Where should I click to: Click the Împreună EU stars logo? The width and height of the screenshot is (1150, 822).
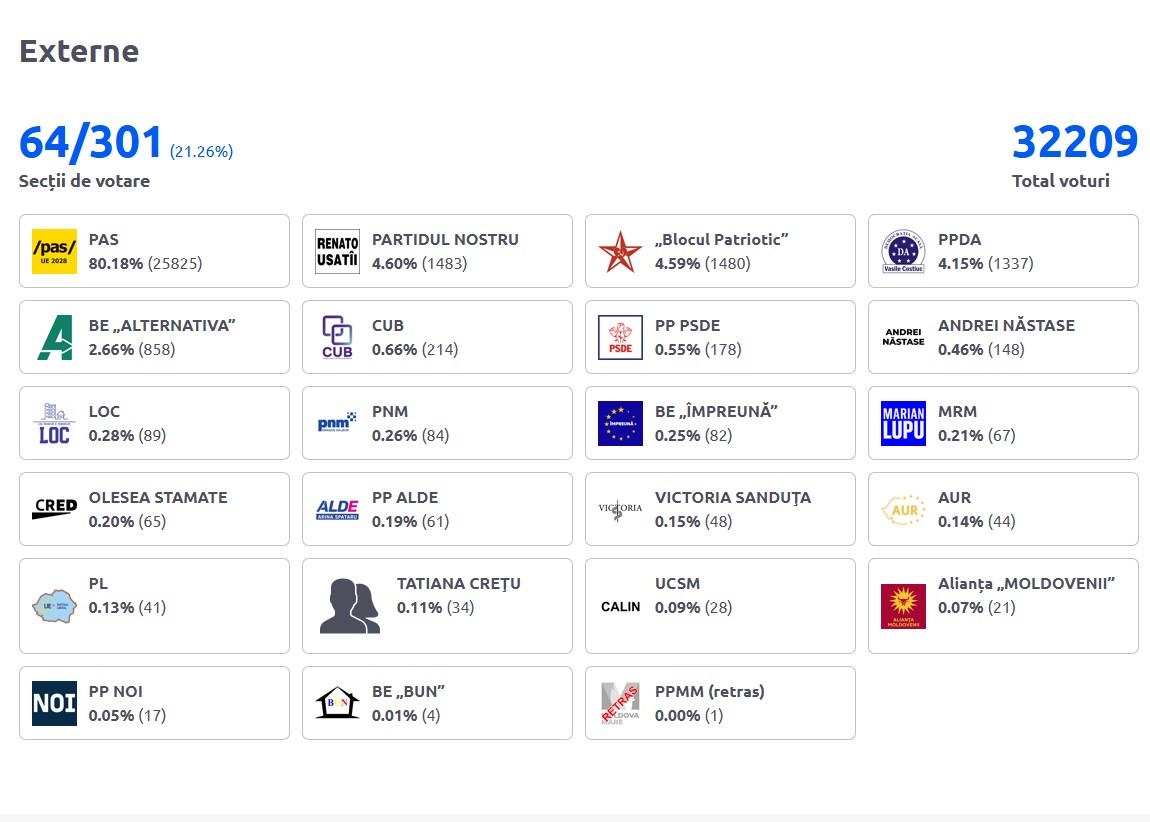(x=620, y=423)
